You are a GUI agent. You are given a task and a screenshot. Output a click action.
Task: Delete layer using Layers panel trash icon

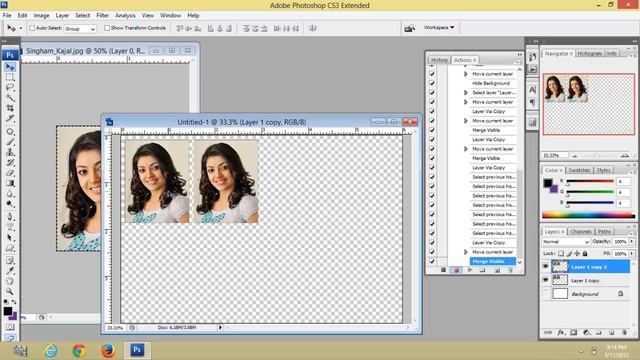(624, 333)
